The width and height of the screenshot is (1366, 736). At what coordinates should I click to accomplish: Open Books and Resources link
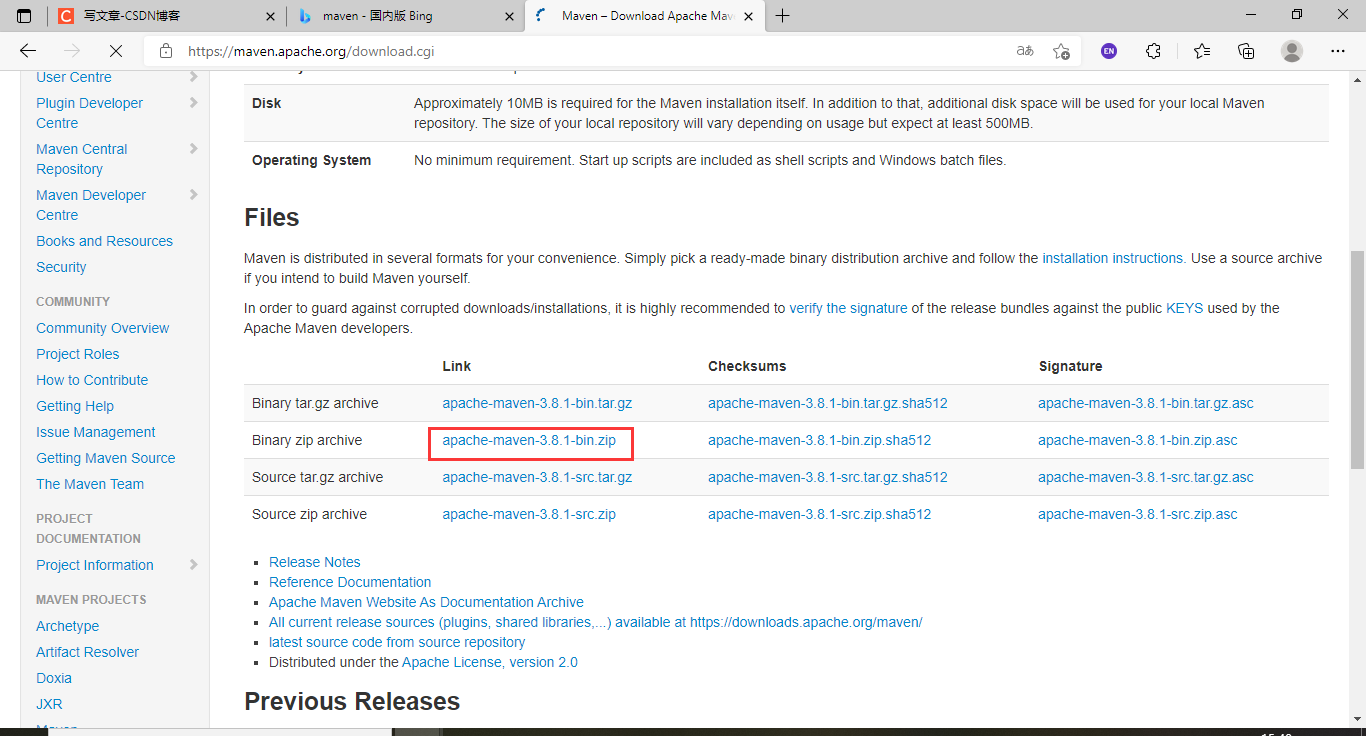pos(104,241)
